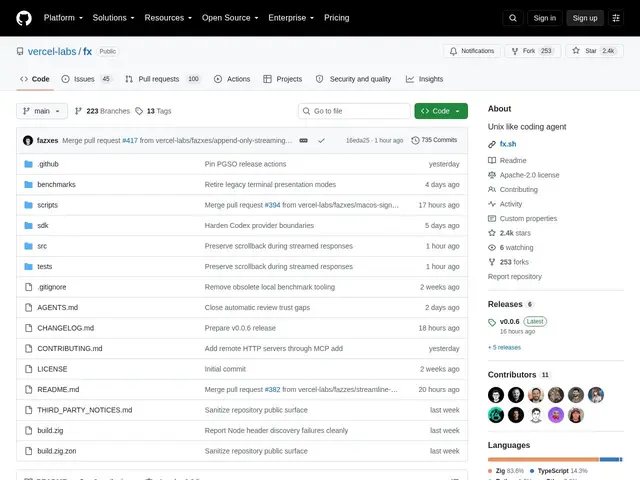640x480 pixels.
Task: Click the Notifications bell button
Action: [472, 51]
